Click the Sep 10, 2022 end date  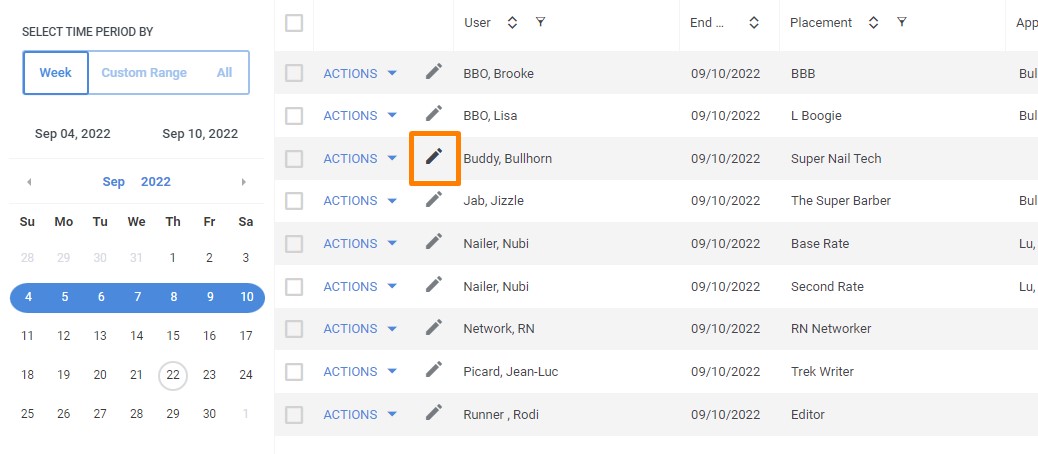(x=200, y=134)
